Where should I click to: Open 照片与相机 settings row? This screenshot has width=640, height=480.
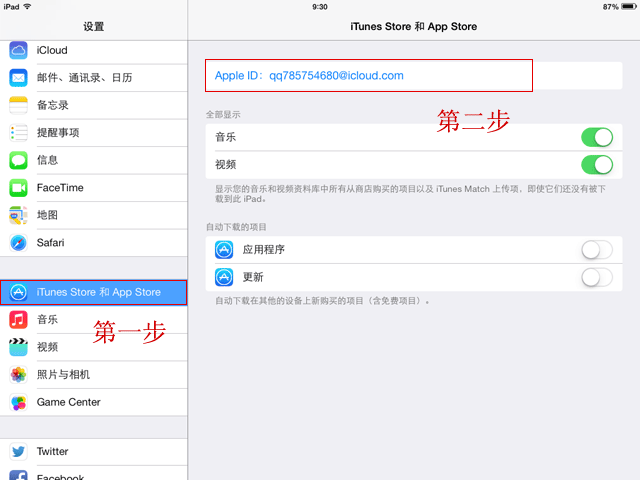coord(93,375)
